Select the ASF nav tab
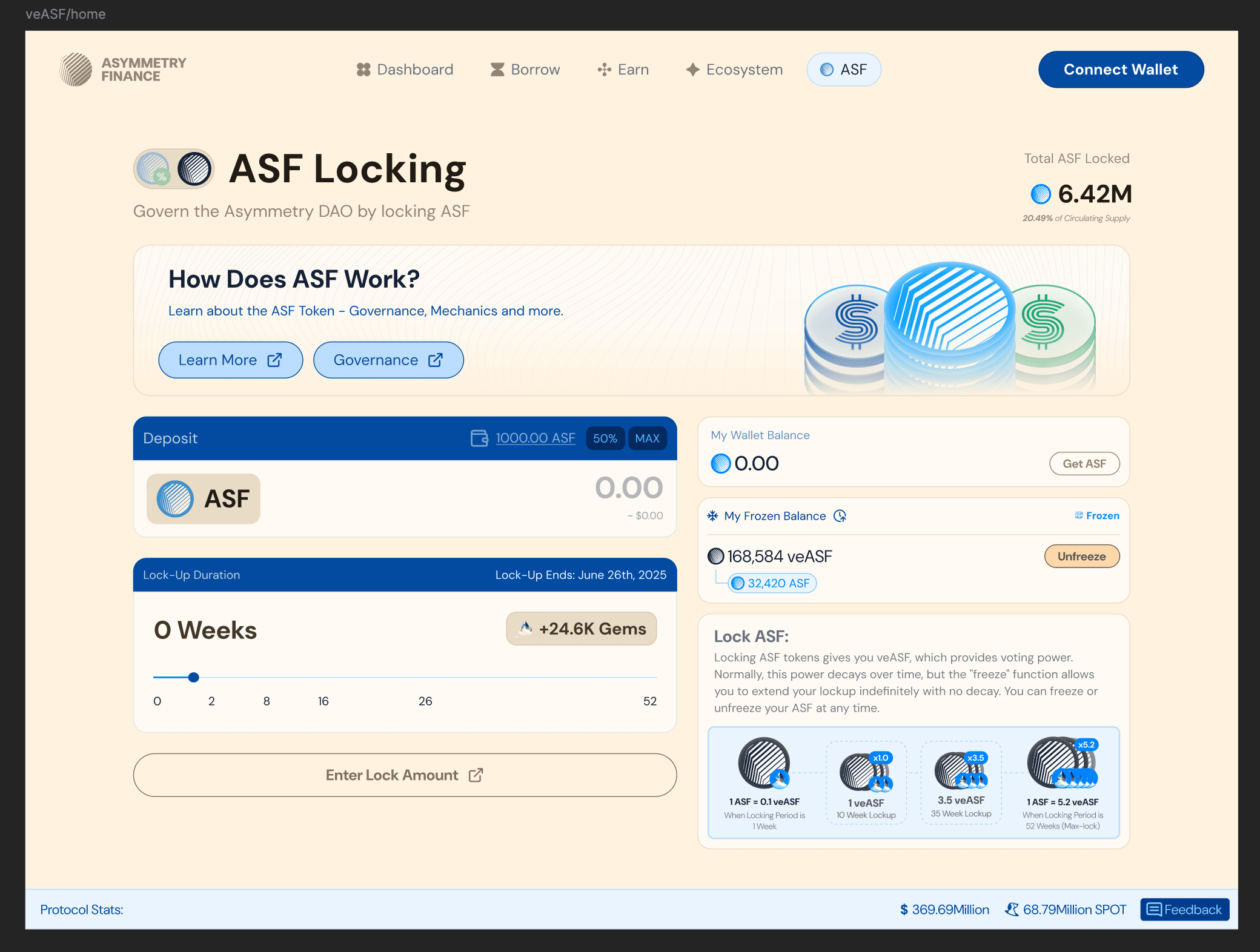1260x952 pixels. [x=844, y=70]
